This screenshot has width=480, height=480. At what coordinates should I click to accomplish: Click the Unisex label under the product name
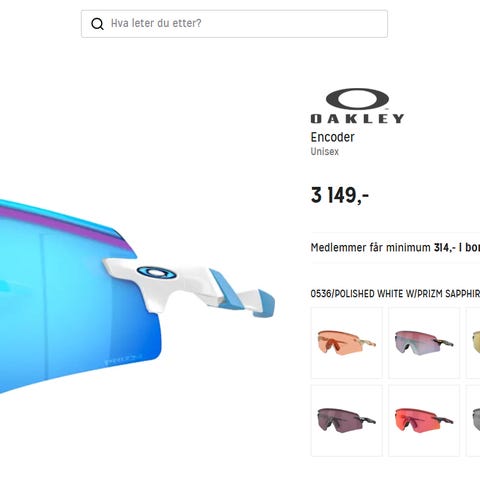point(325,152)
